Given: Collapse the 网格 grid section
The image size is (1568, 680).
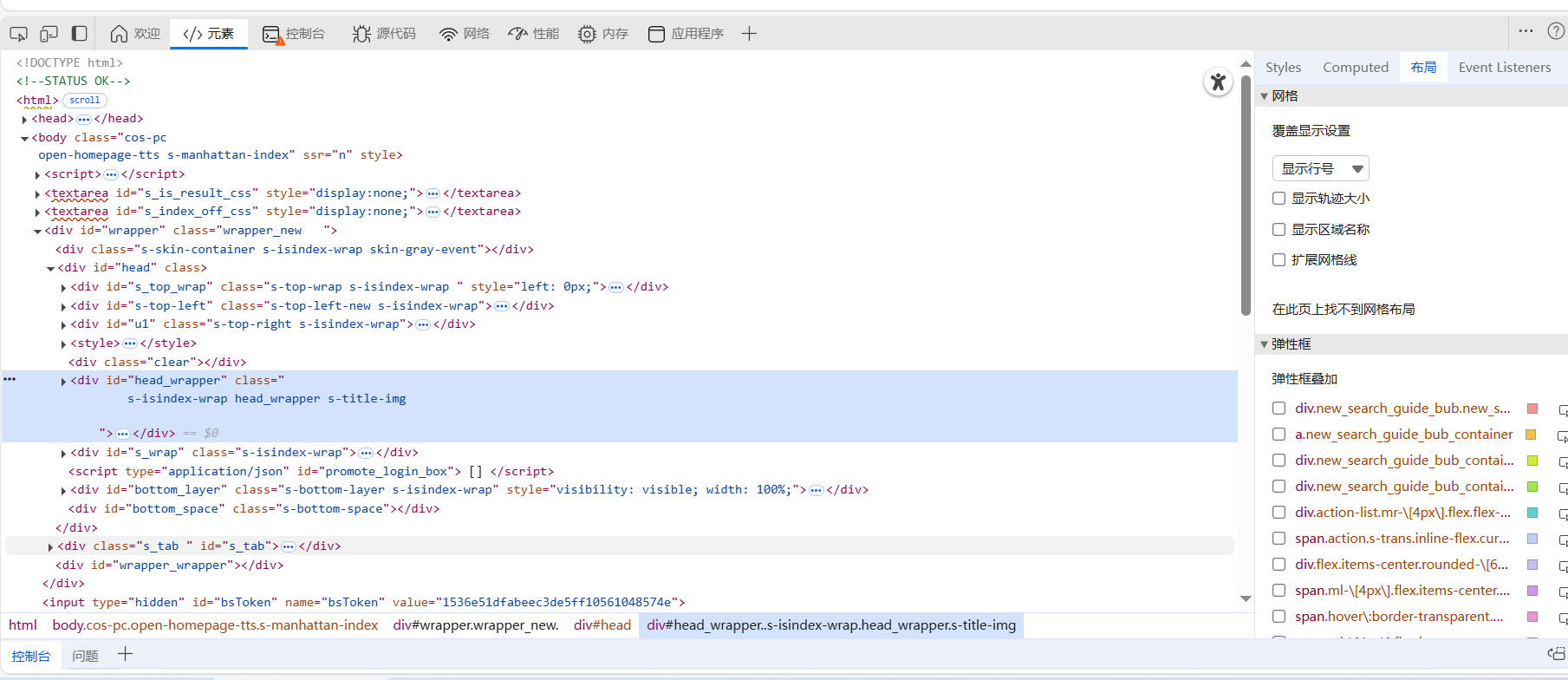Looking at the screenshot, I should tap(1265, 96).
